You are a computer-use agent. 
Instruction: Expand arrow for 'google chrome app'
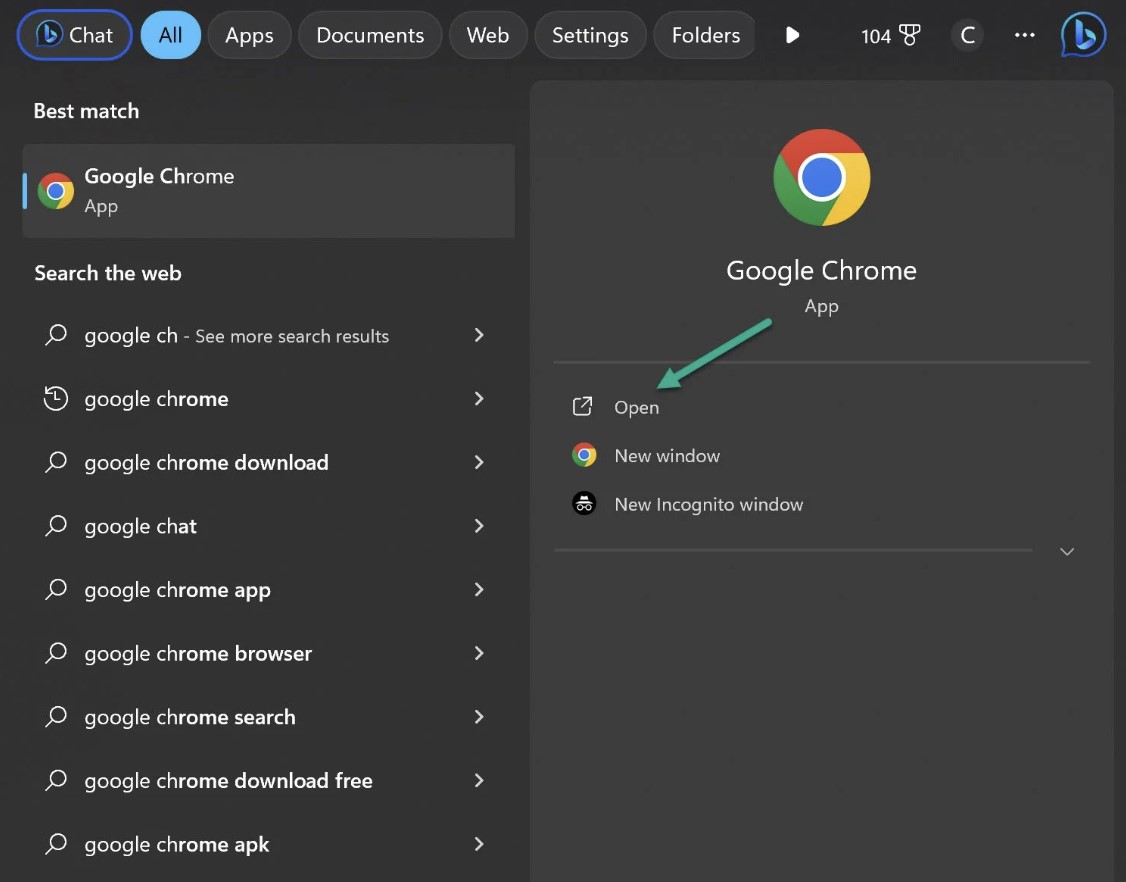[x=479, y=589]
